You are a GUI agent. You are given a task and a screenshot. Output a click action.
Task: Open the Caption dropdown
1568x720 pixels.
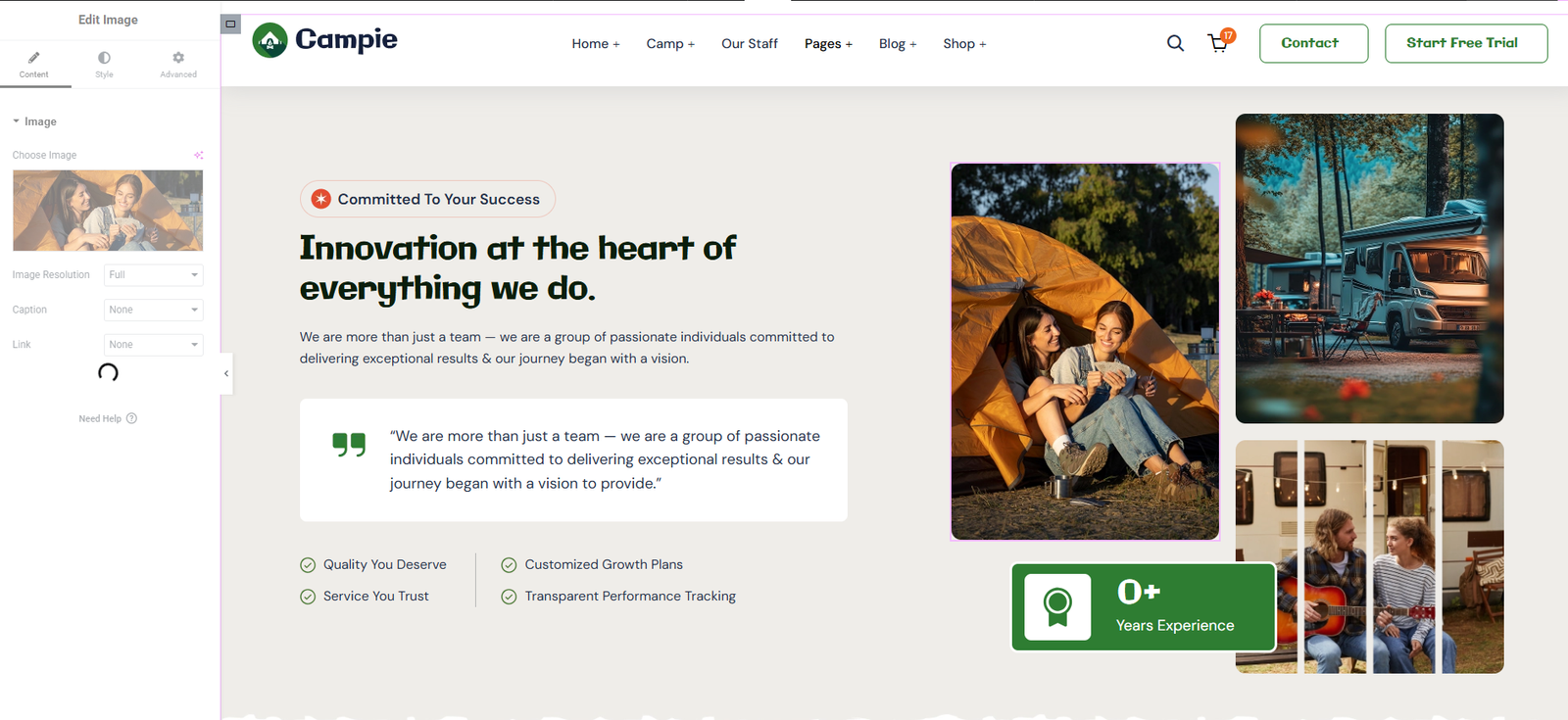pos(154,310)
